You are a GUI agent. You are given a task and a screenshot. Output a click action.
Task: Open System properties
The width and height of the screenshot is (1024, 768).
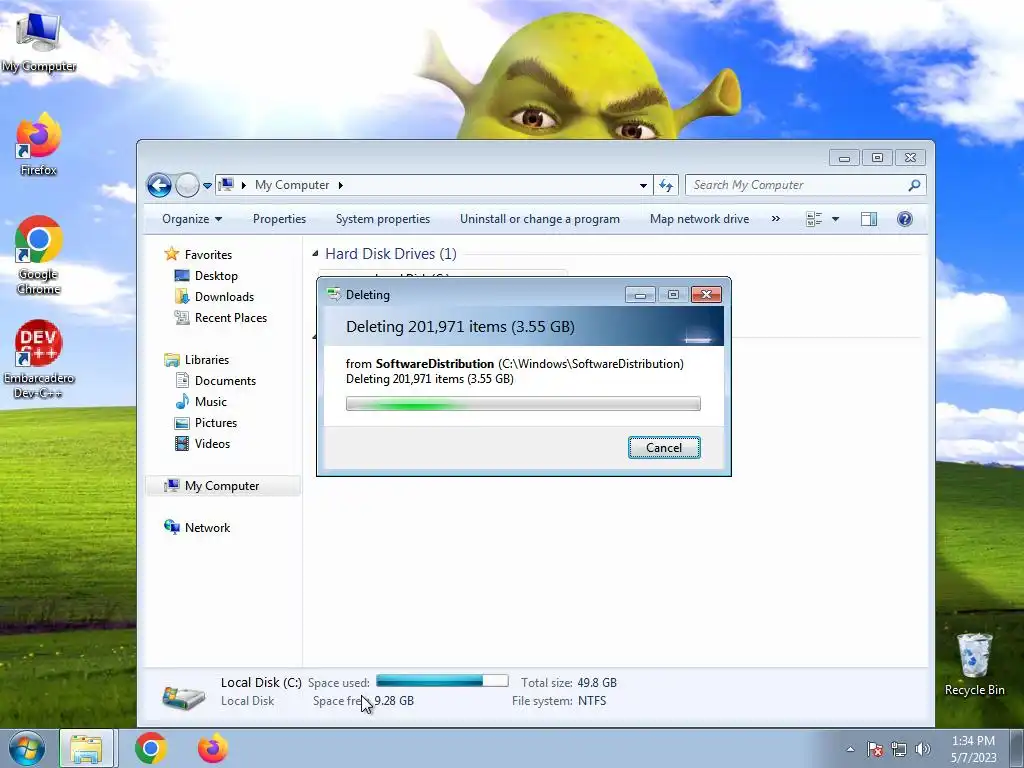pos(383,219)
